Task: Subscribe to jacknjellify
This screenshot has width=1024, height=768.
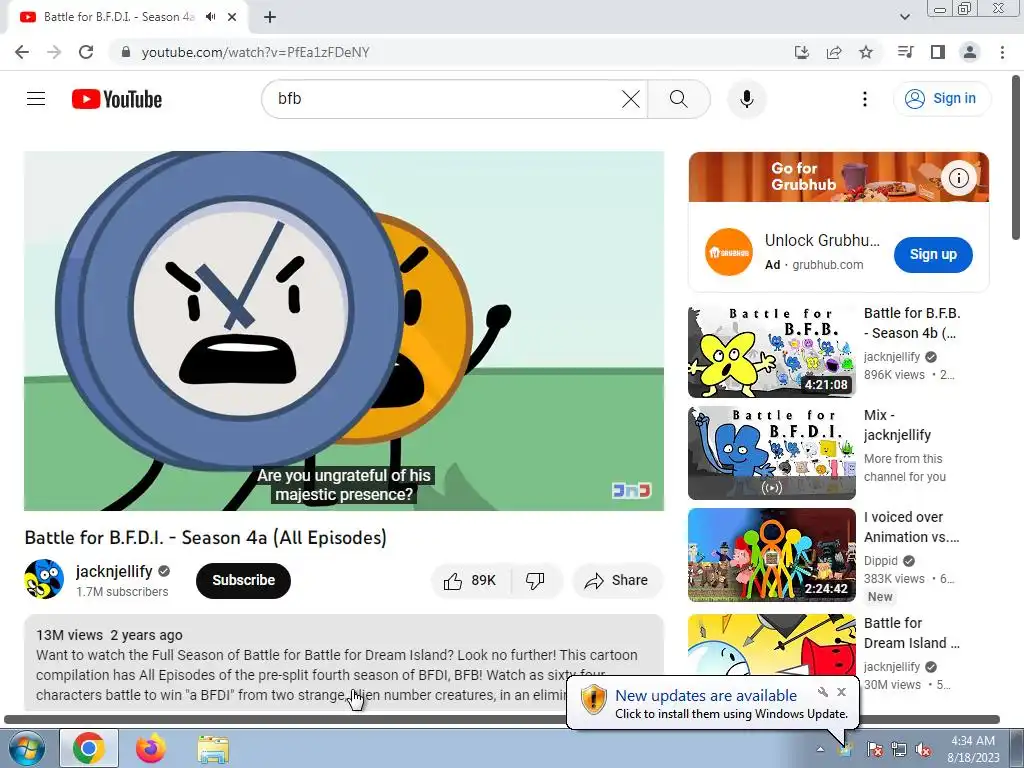Action: click(243, 580)
